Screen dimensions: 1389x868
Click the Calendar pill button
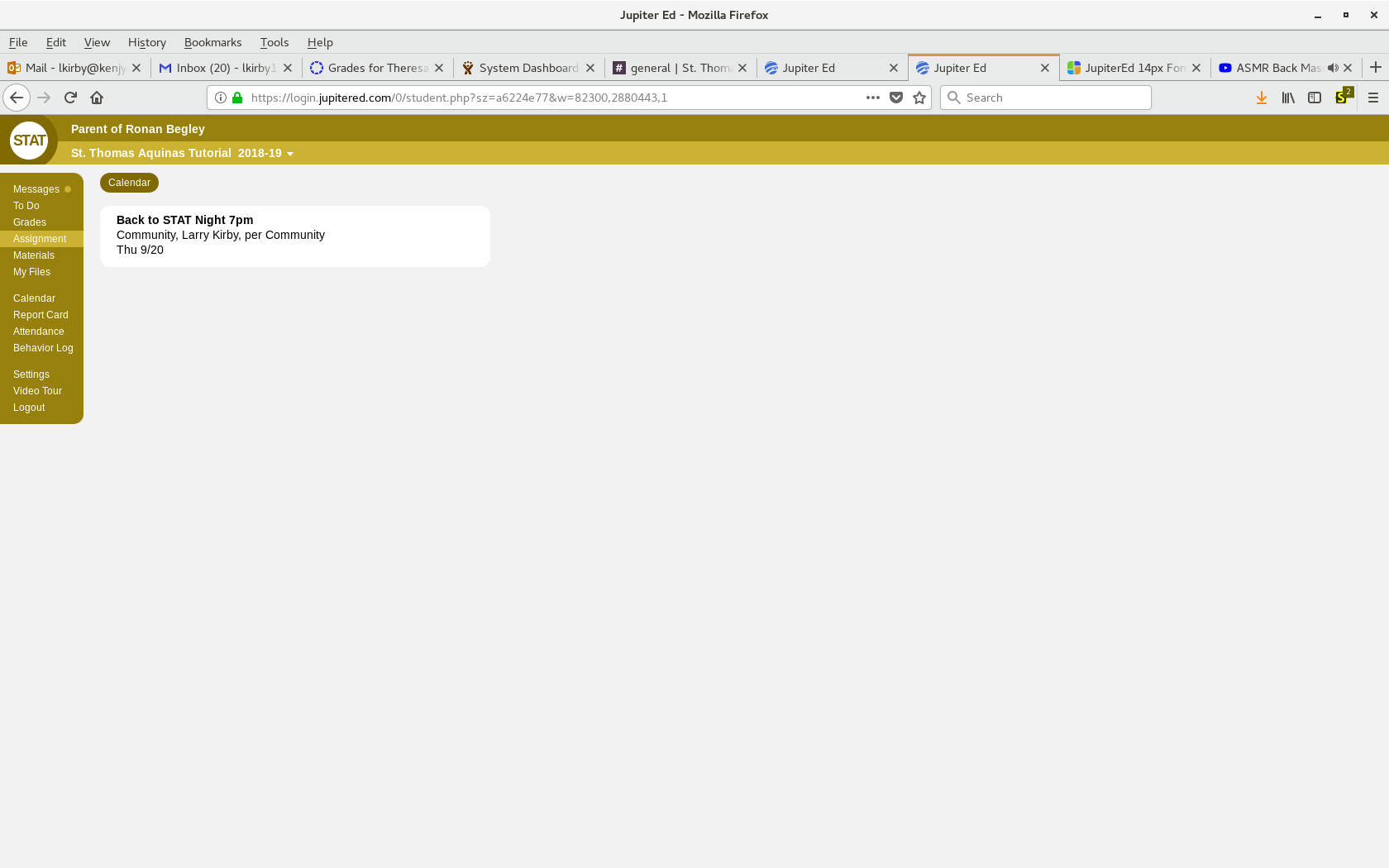[129, 183]
